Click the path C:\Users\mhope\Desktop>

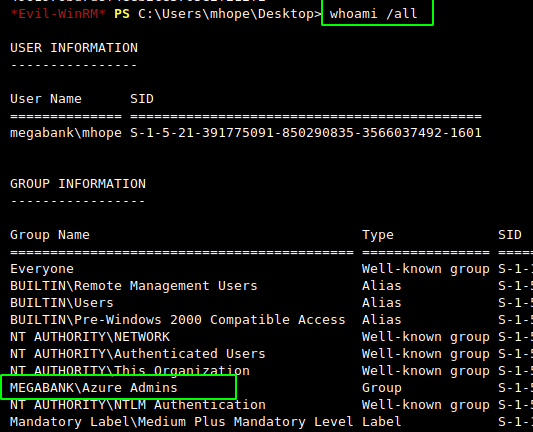(x=230, y=14)
